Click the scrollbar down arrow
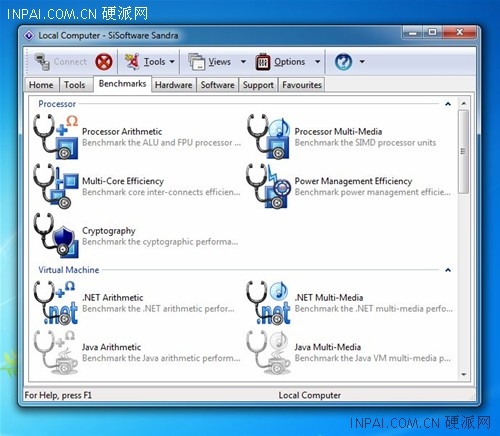This screenshot has height=436, width=500. [x=464, y=375]
